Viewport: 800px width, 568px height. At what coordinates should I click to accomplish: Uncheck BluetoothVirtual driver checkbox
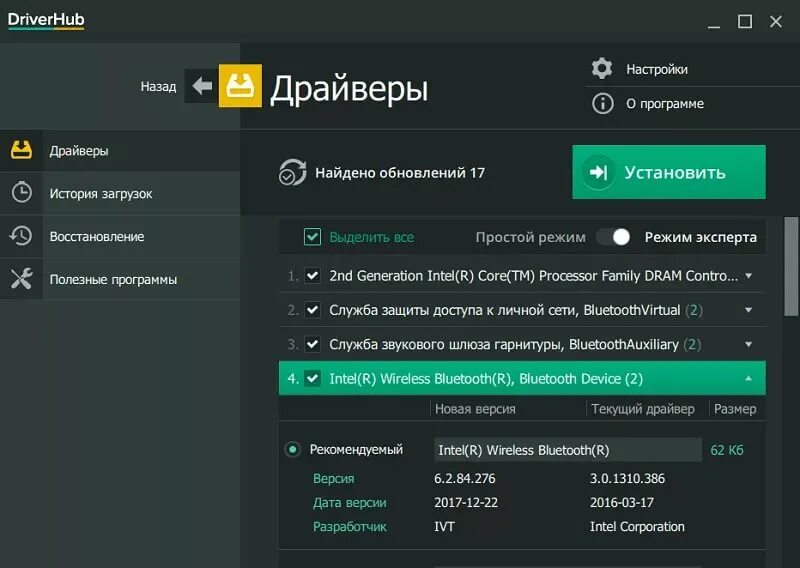312,310
